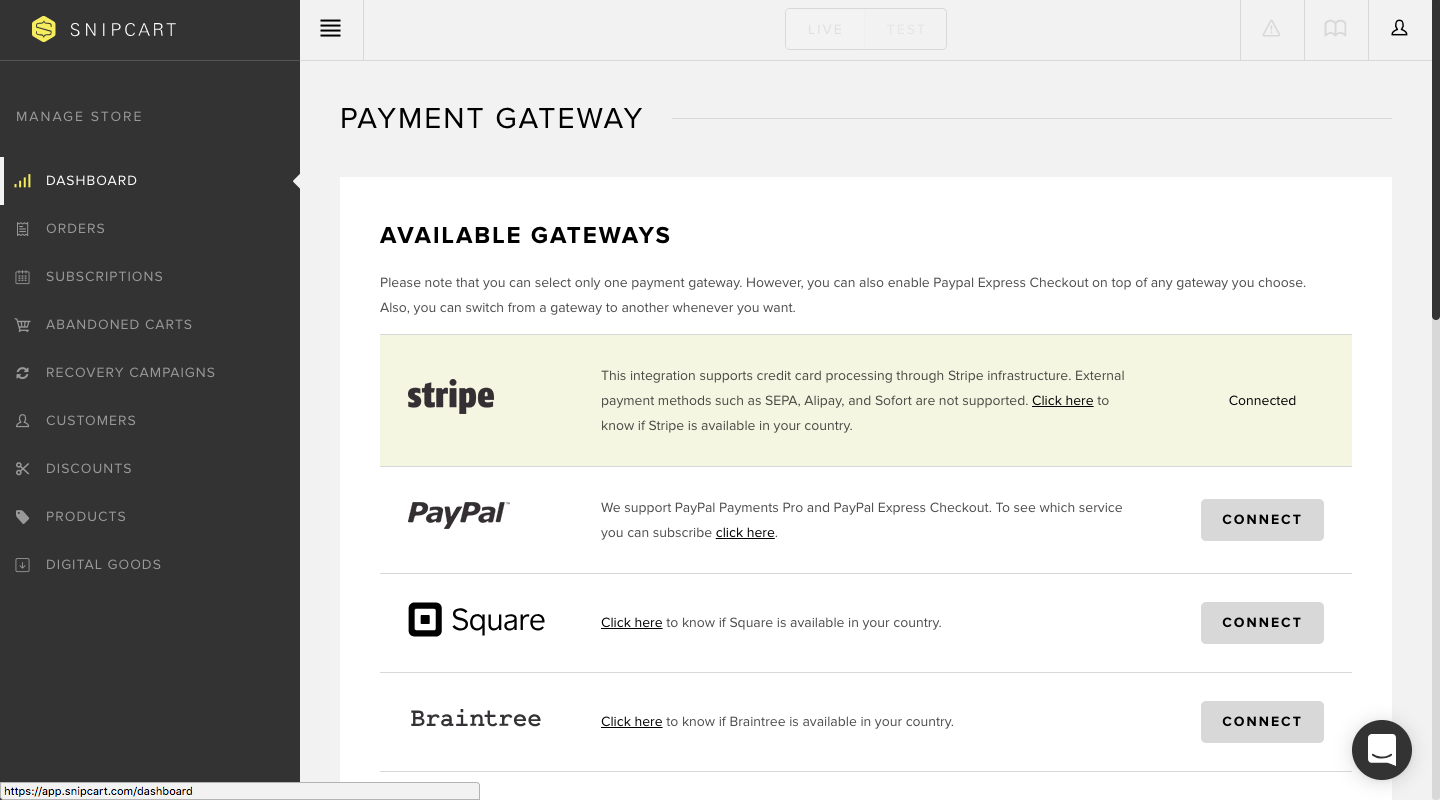Connect the PayPal gateway
Viewport: 1440px width, 800px height.
(x=1262, y=520)
